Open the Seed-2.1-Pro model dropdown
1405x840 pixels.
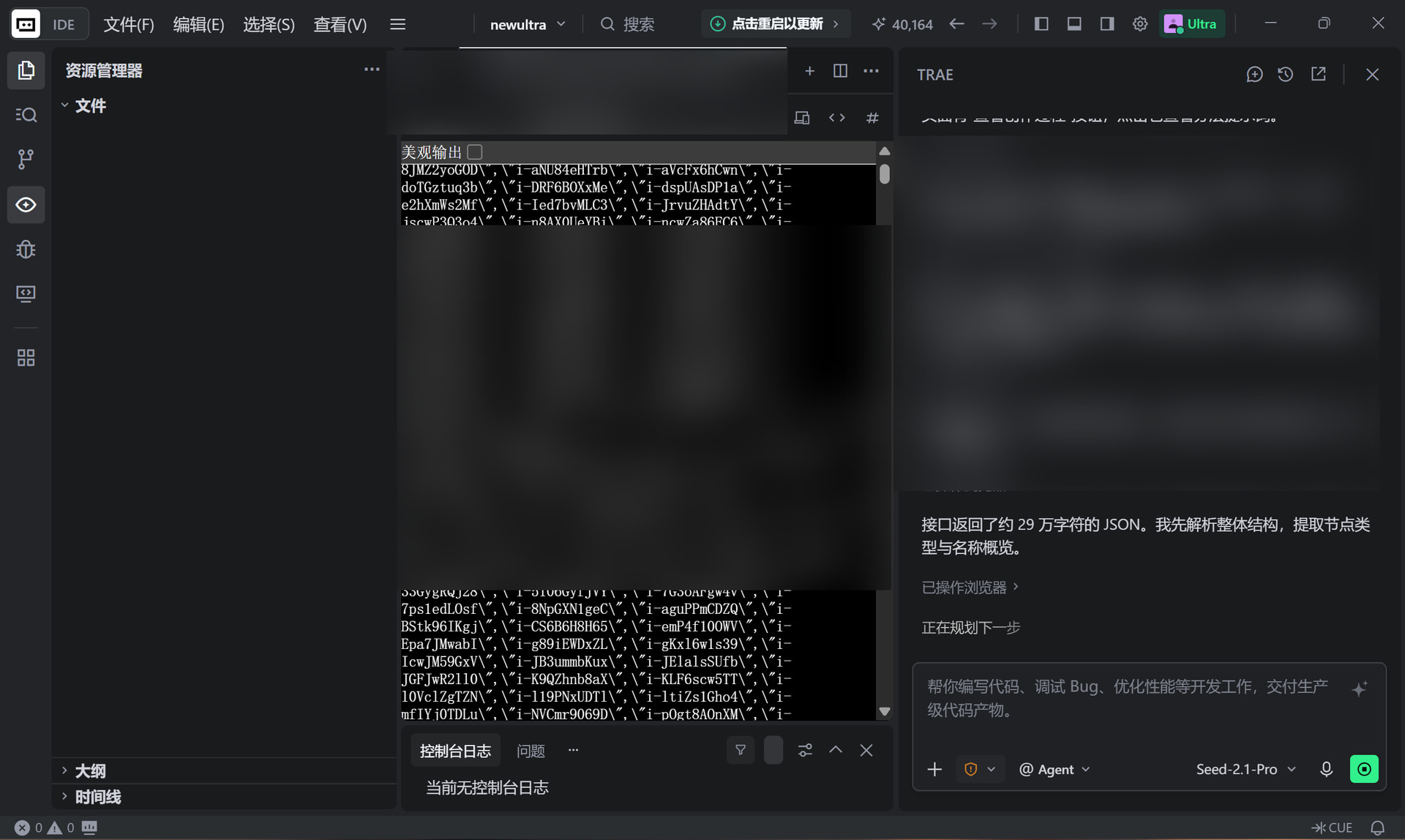pos(1245,769)
